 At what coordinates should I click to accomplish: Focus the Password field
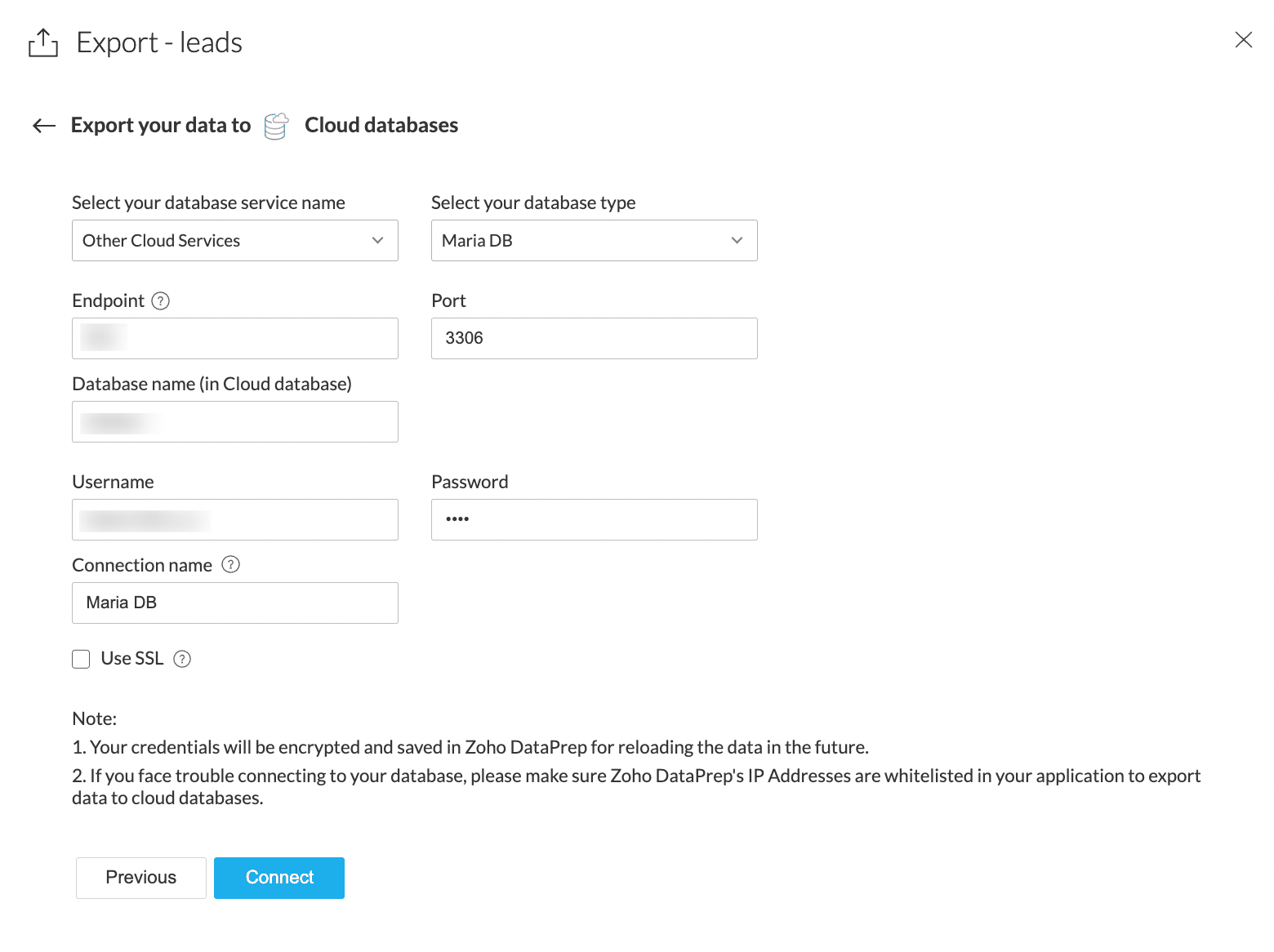point(594,520)
